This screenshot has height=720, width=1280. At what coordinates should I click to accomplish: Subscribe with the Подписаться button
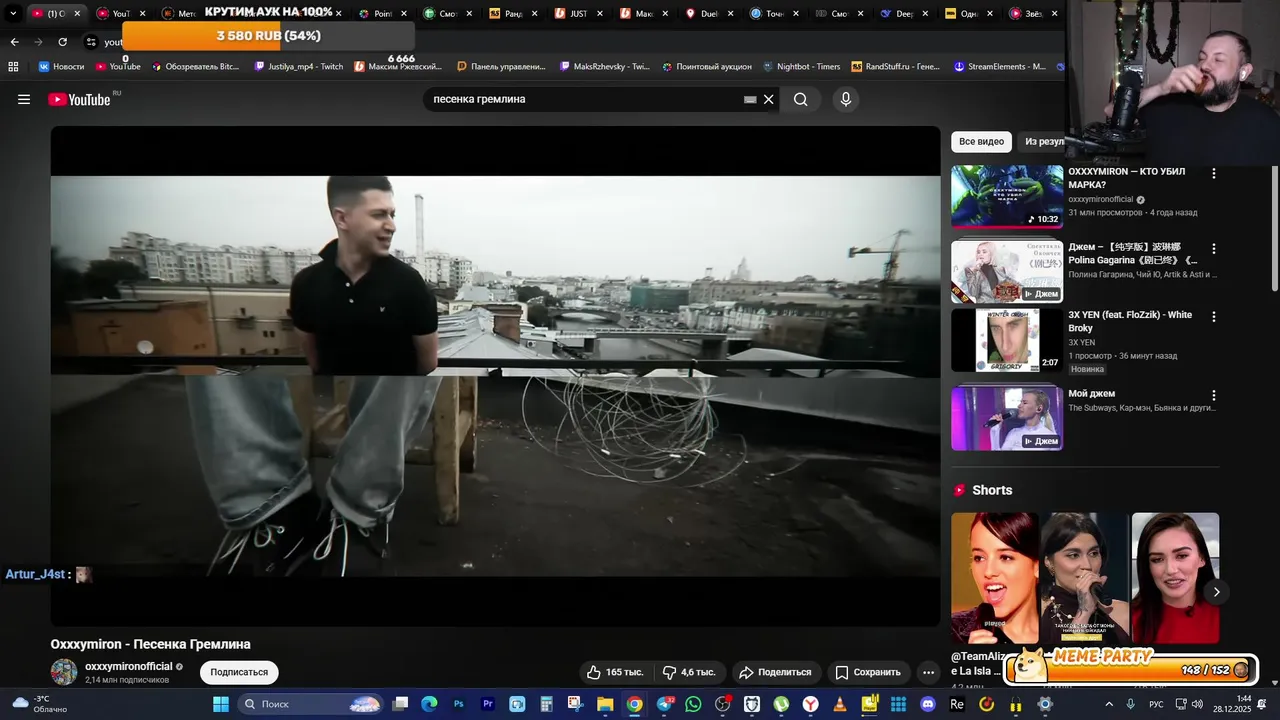point(239,672)
